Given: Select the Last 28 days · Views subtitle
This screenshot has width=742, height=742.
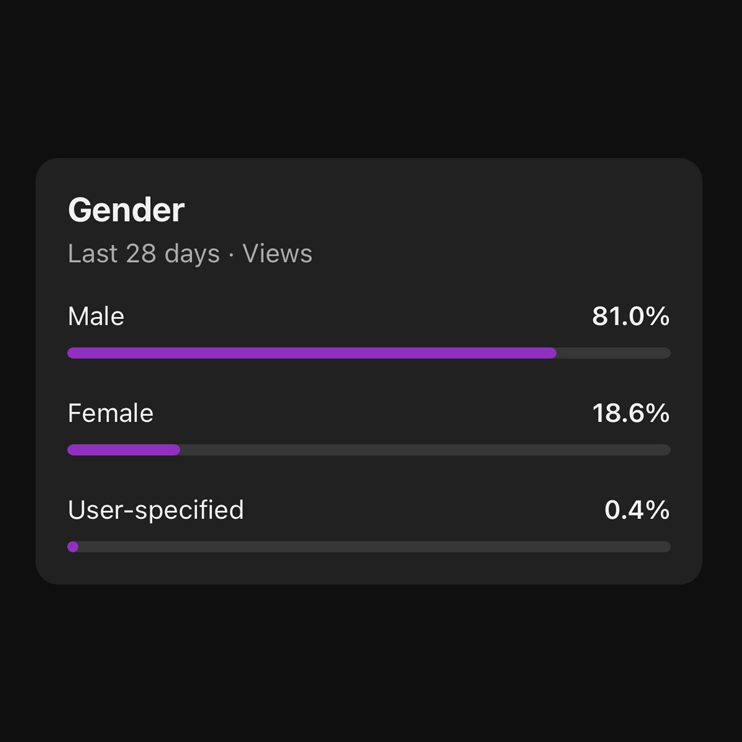Looking at the screenshot, I should click(190, 253).
